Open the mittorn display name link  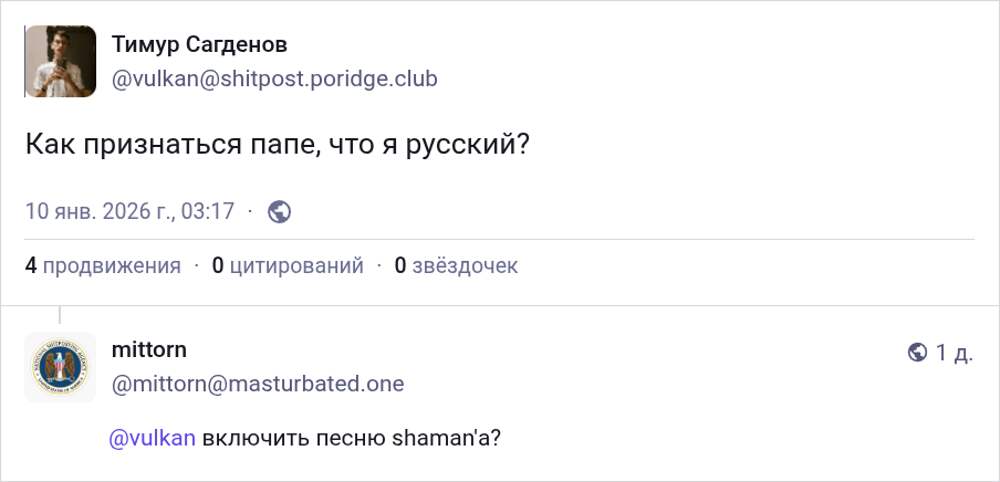(x=149, y=350)
